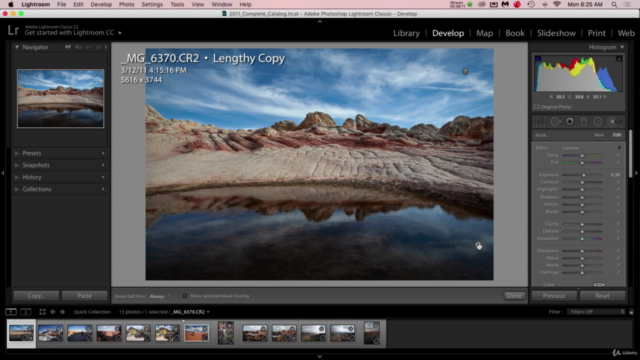Click the Color swatch box
The height and width of the screenshot is (360, 640).
coord(599,284)
